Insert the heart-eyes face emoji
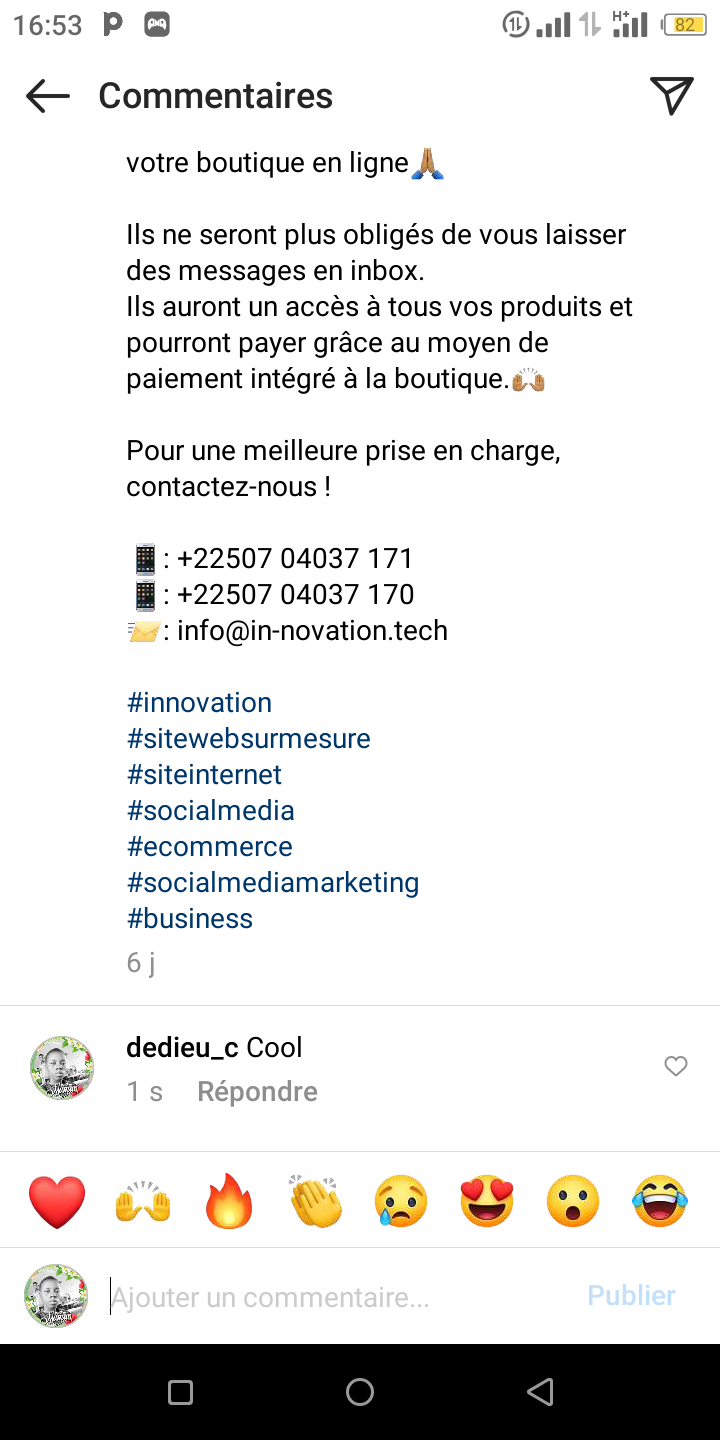The width and height of the screenshot is (720, 1440). pyautogui.click(x=487, y=1201)
